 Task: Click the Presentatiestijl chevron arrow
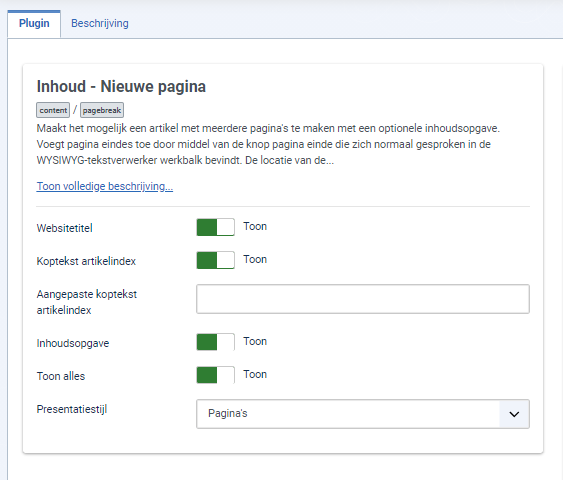point(514,414)
